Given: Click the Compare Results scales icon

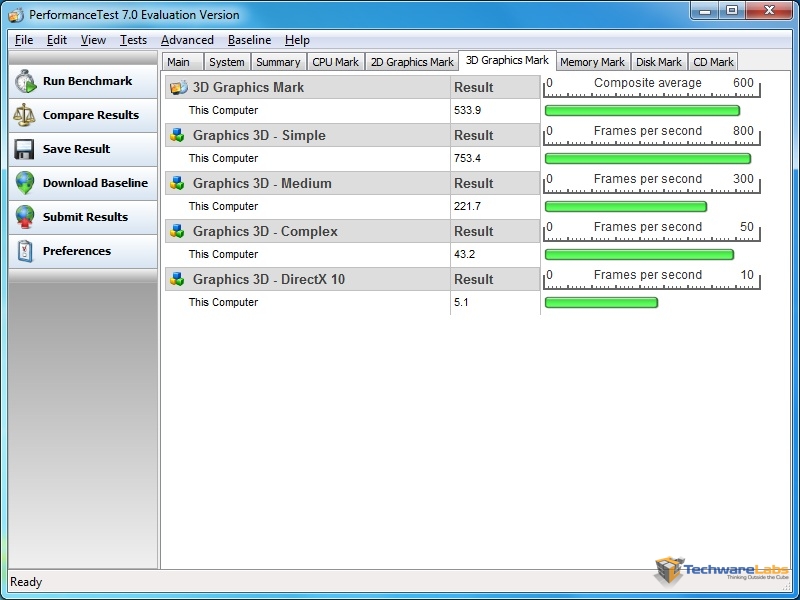Looking at the screenshot, I should pyautogui.click(x=25, y=116).
